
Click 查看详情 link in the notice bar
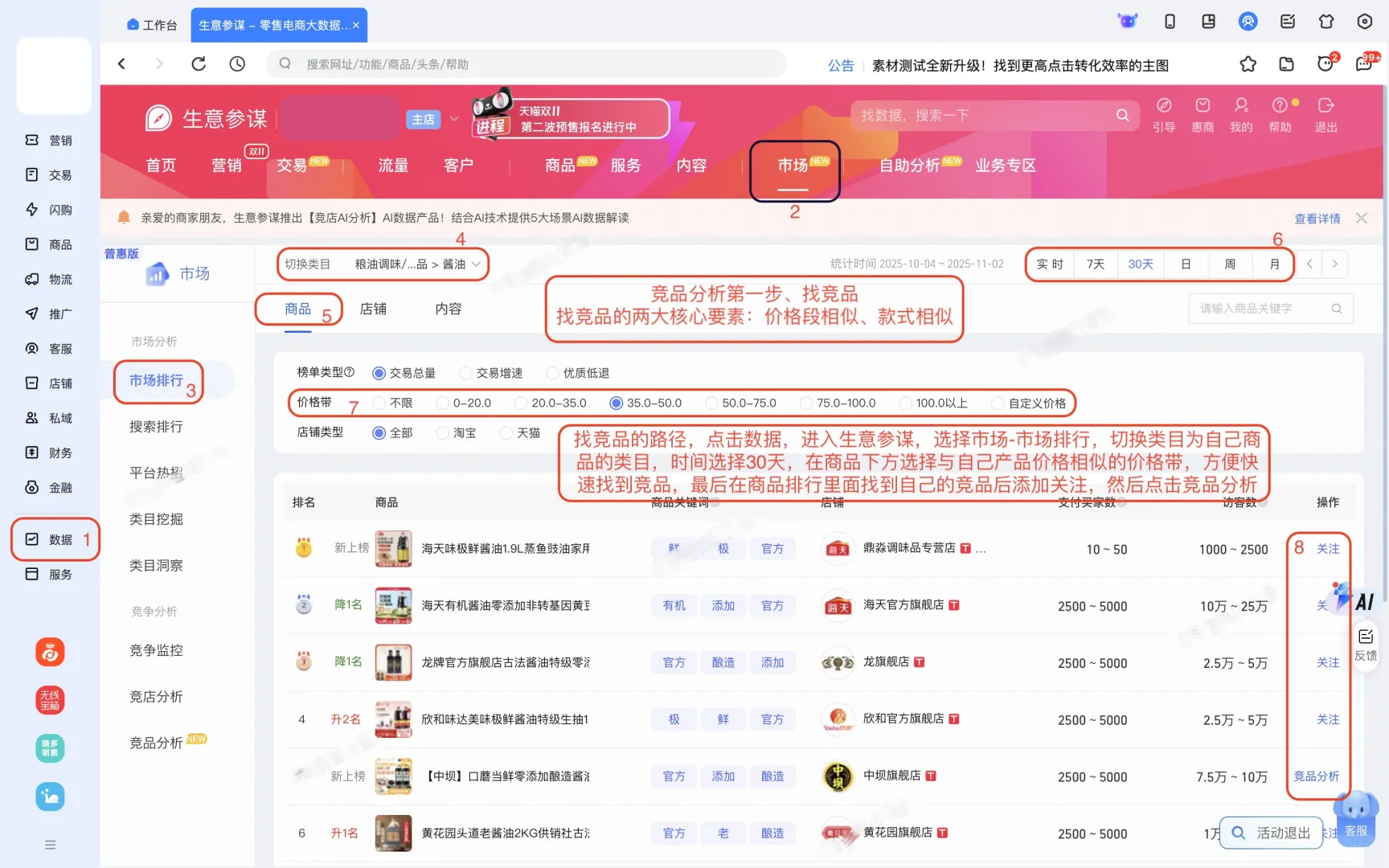coord(1317,219)
